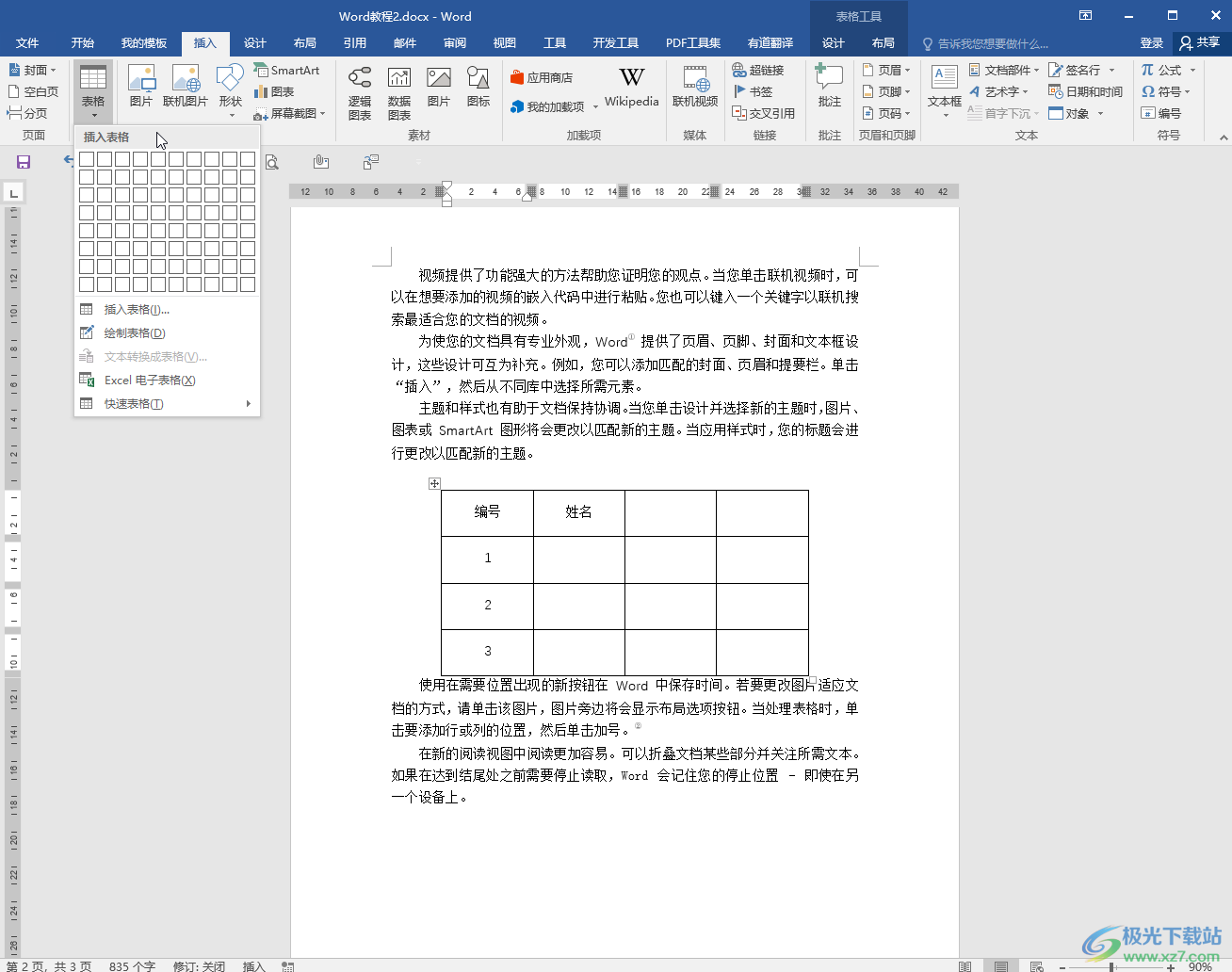
Task: Click the zoom slider handle
Action: (1112, 966)
